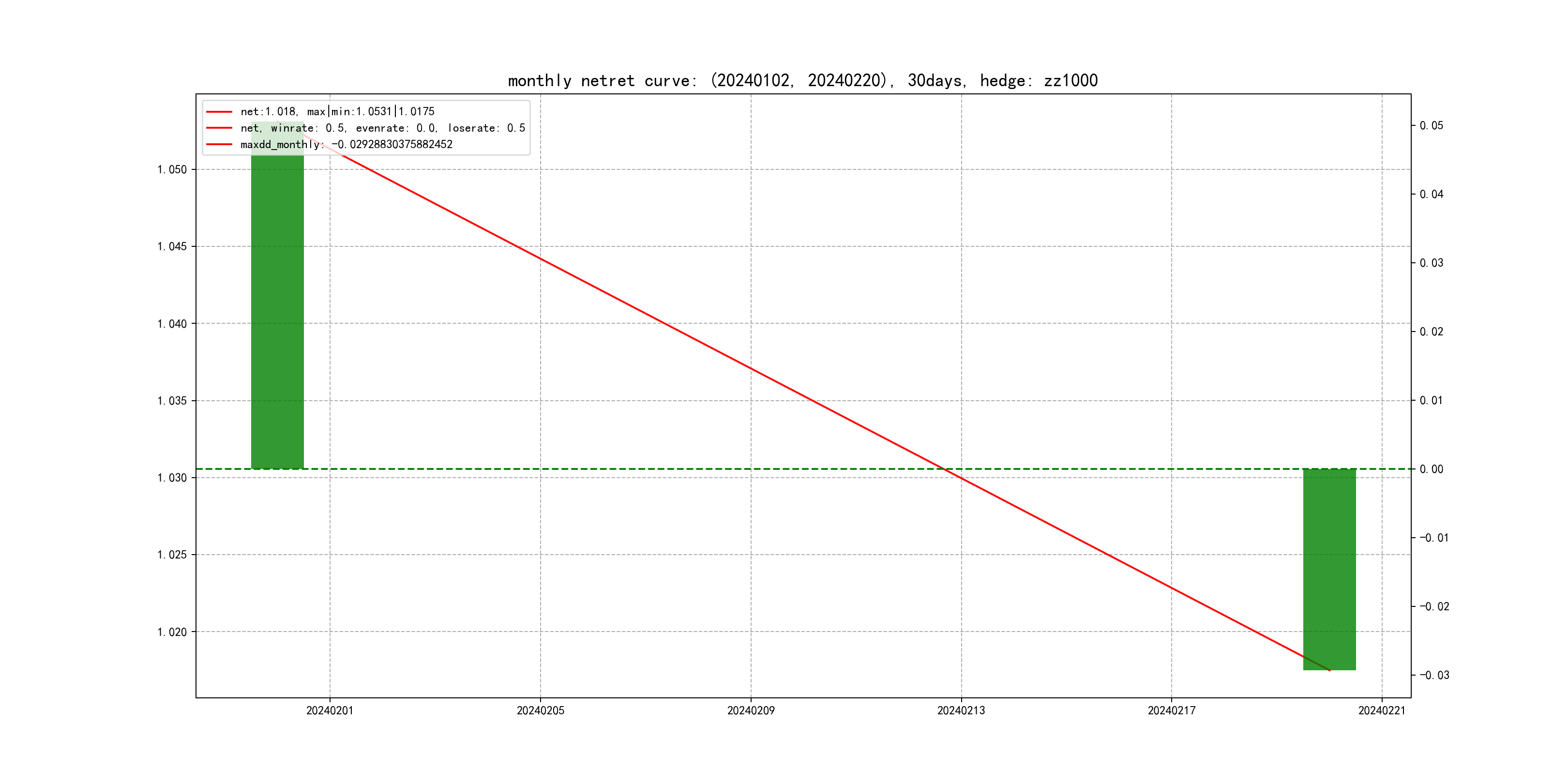Click x-axis tick label 20240205
This screenshot has width=1568, height=784.
[540, 710]
